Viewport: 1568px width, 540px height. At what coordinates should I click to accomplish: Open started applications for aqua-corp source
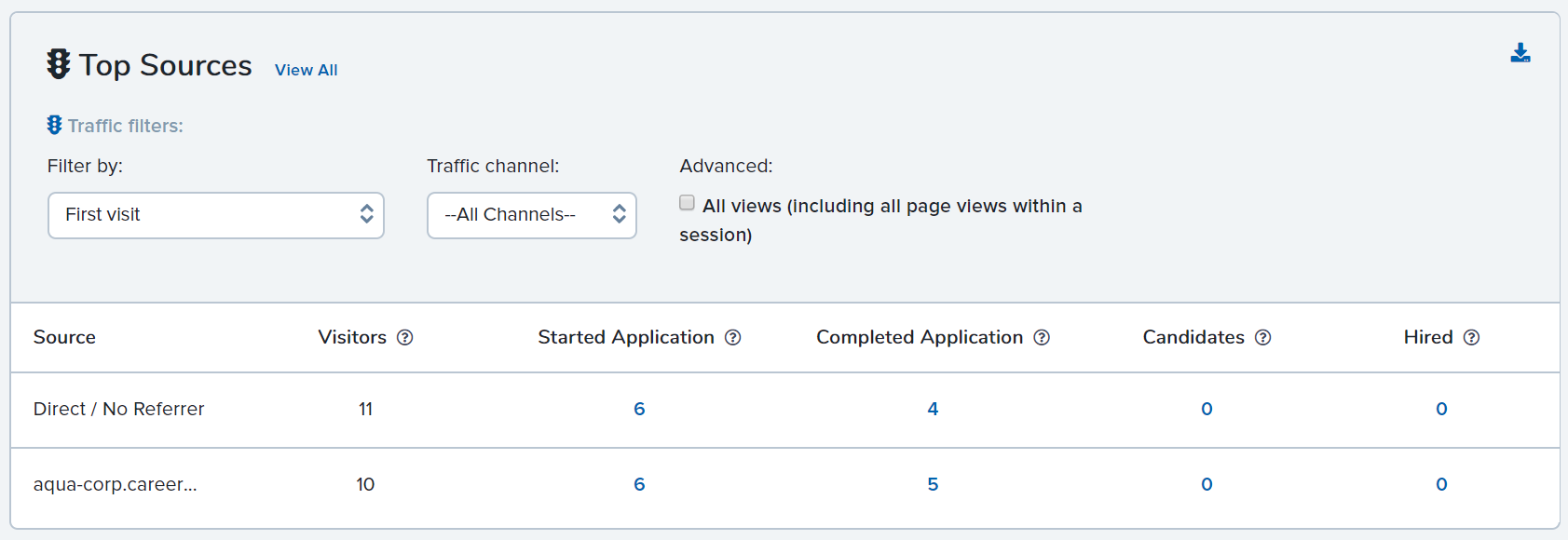[x=639, y=484]
